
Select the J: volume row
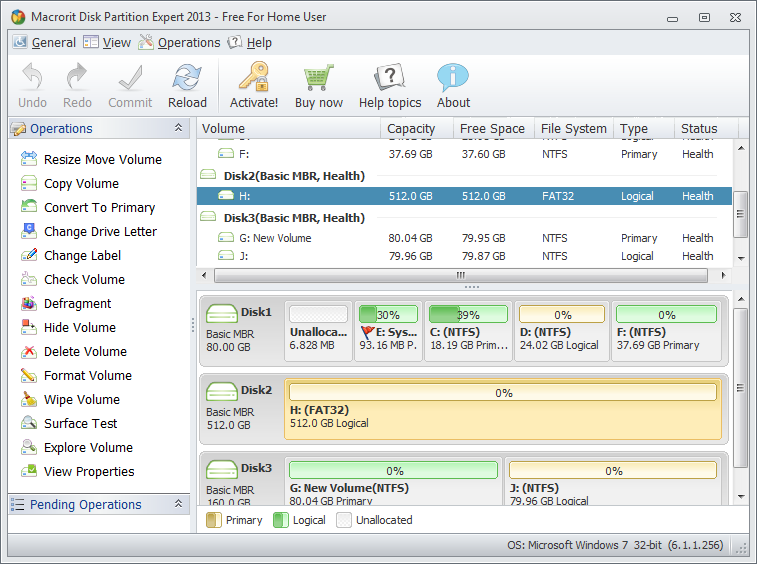tap(464, 256)
